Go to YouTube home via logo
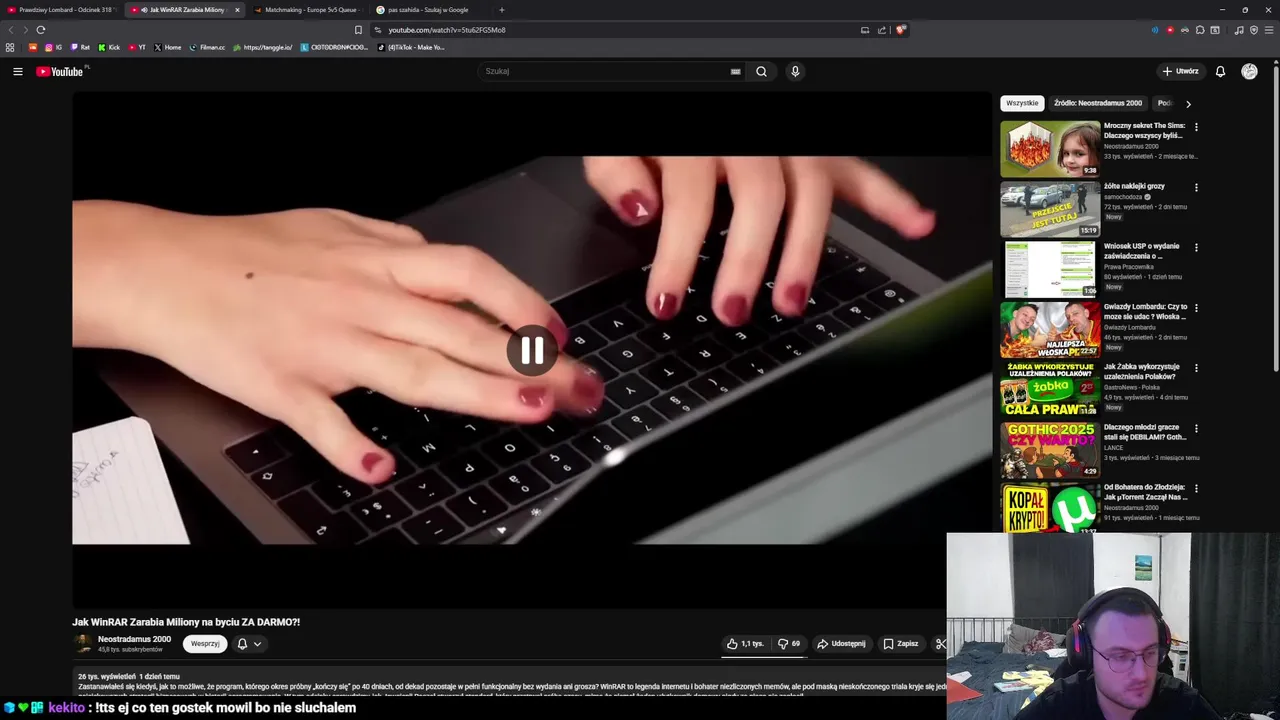Image resolution: width=1280 pixels, height=720 pixels. (60, 71)
